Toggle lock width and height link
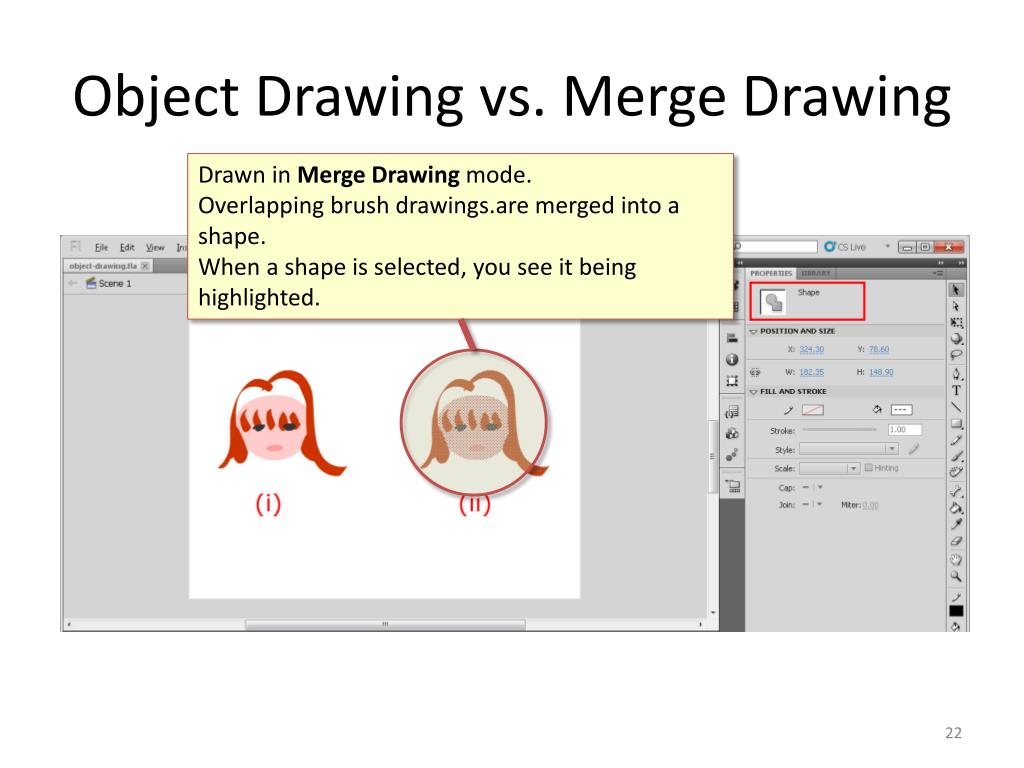The image size is (1024, 768). 755,372
